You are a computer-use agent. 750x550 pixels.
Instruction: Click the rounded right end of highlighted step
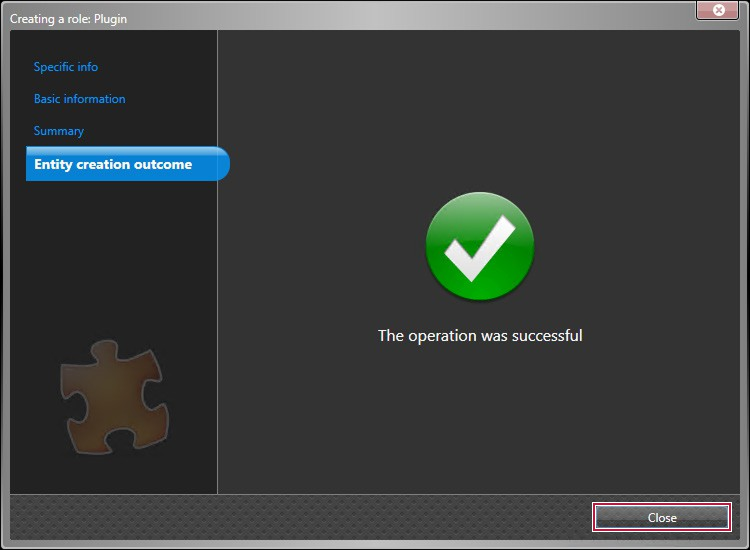tap(222, 164)
